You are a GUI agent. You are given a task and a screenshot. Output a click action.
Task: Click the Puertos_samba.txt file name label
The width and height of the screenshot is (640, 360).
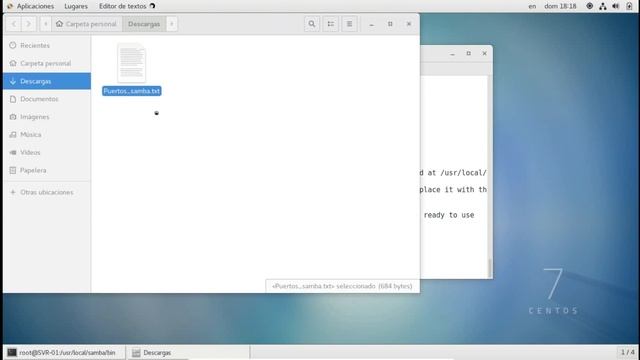pyautogui.click(x=131, y=91)
